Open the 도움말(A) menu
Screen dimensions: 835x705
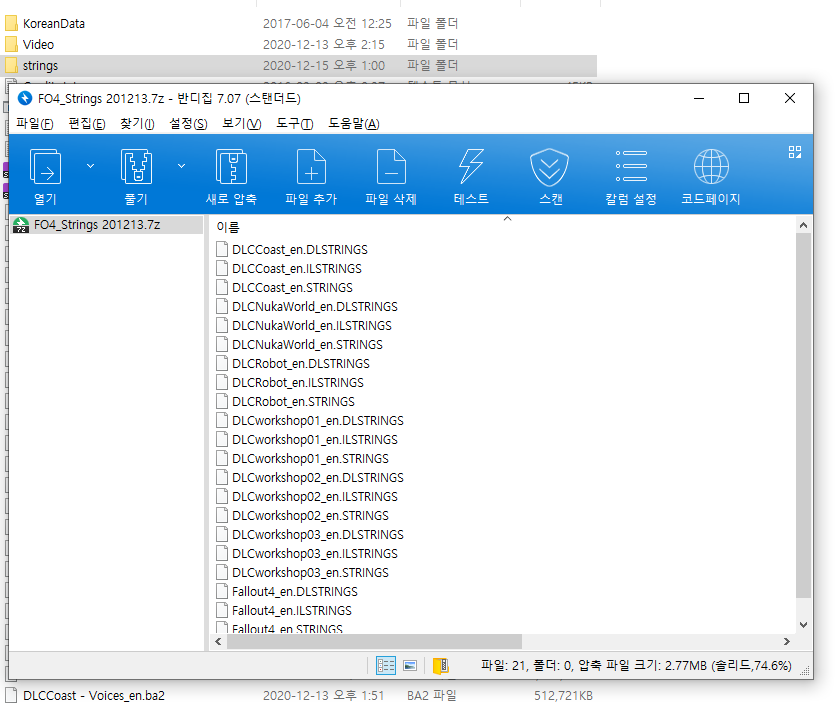(354, 124)
